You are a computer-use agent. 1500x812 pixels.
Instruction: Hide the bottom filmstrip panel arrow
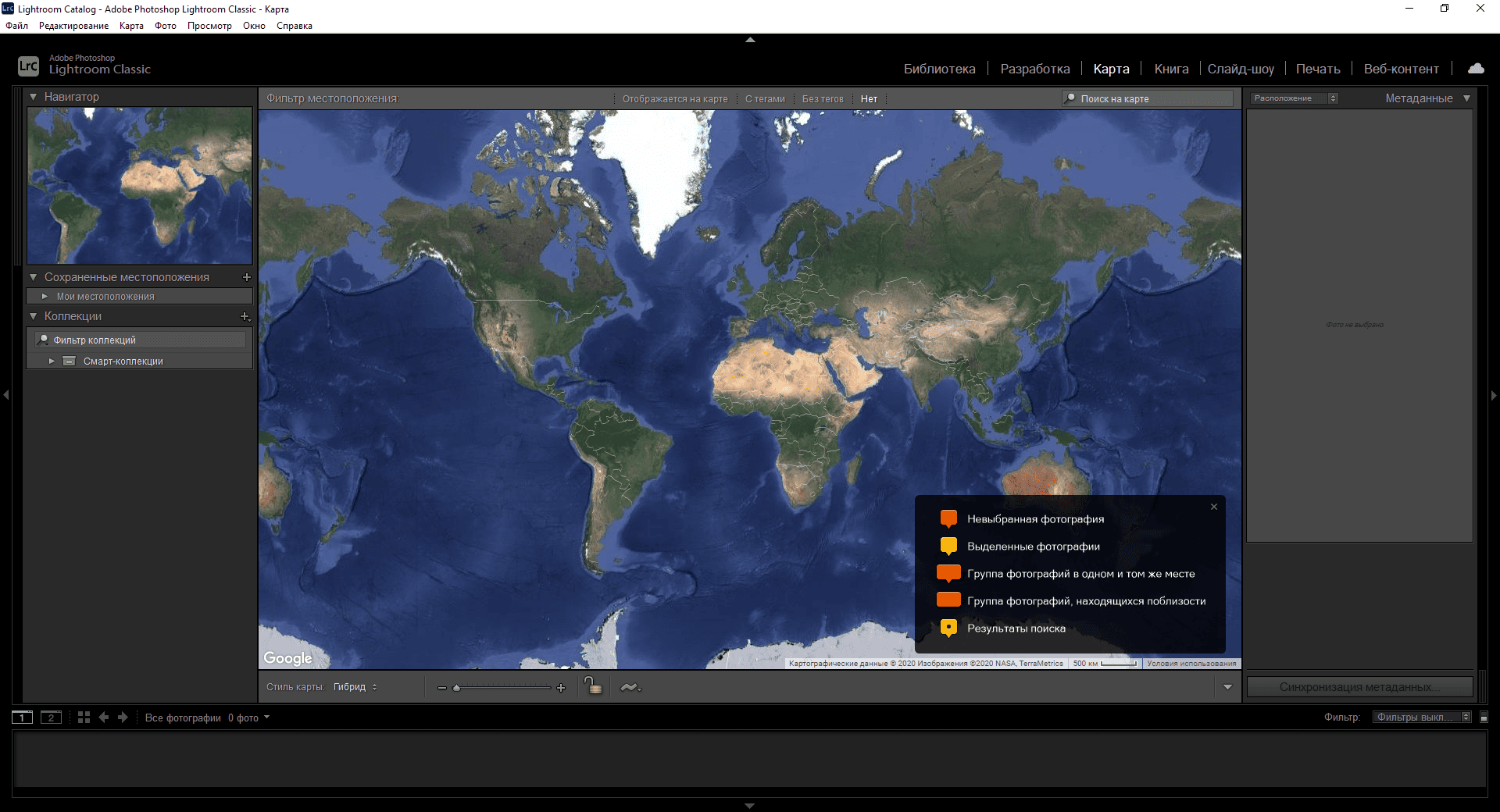click(750, 806)
